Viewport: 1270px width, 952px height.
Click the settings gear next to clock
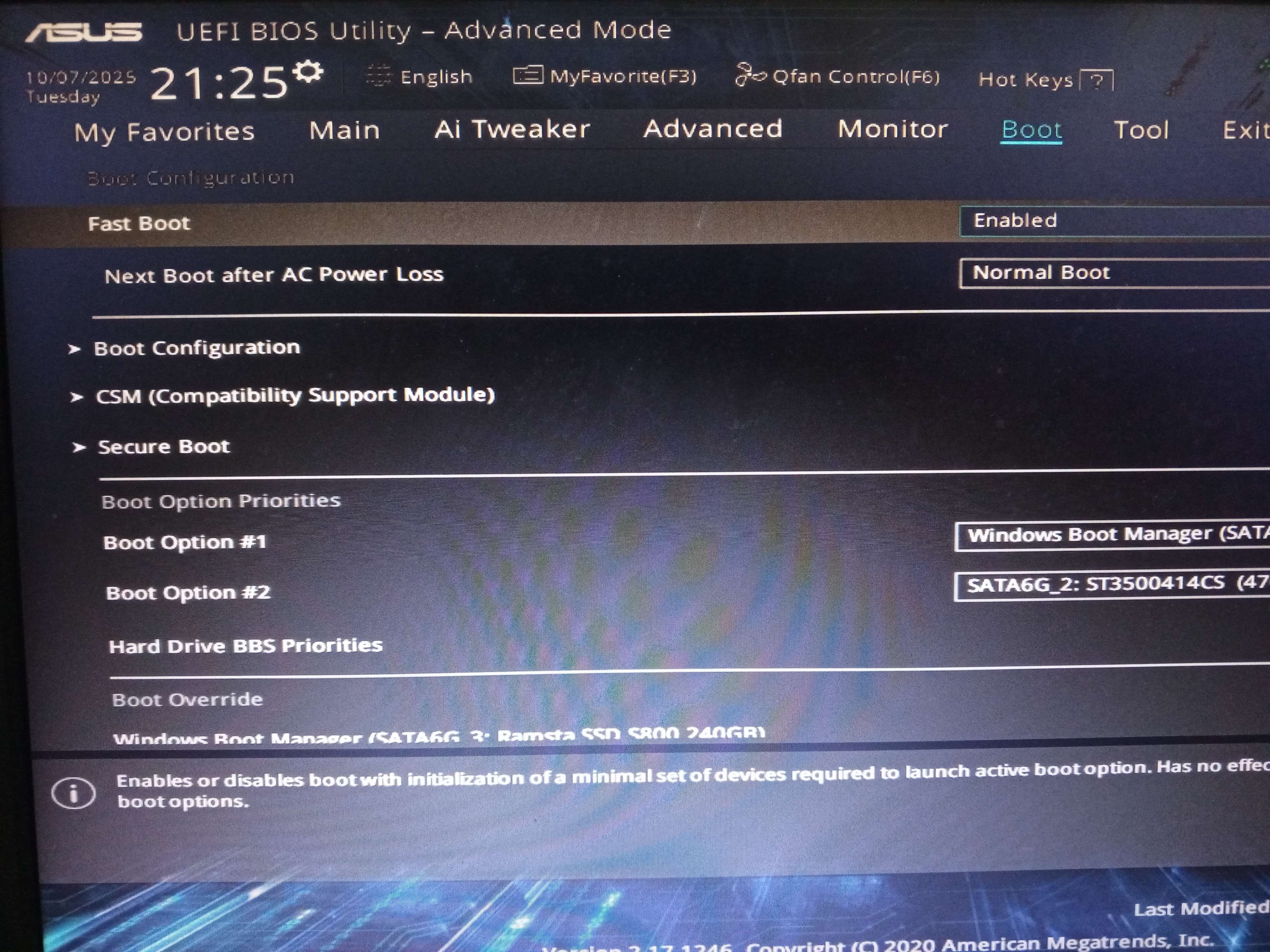[308, 72]
